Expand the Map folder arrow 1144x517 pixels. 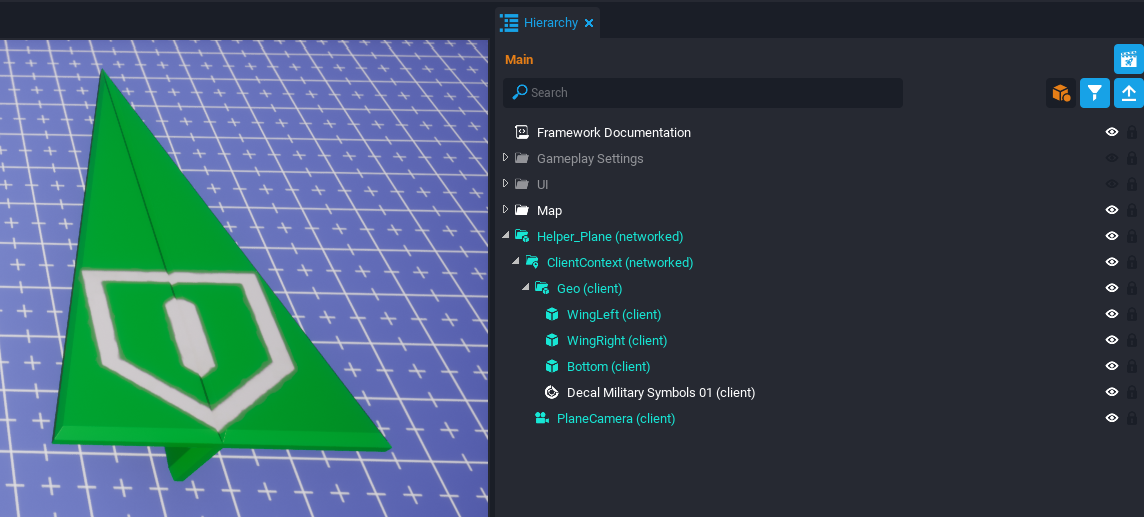click(506, 210)
